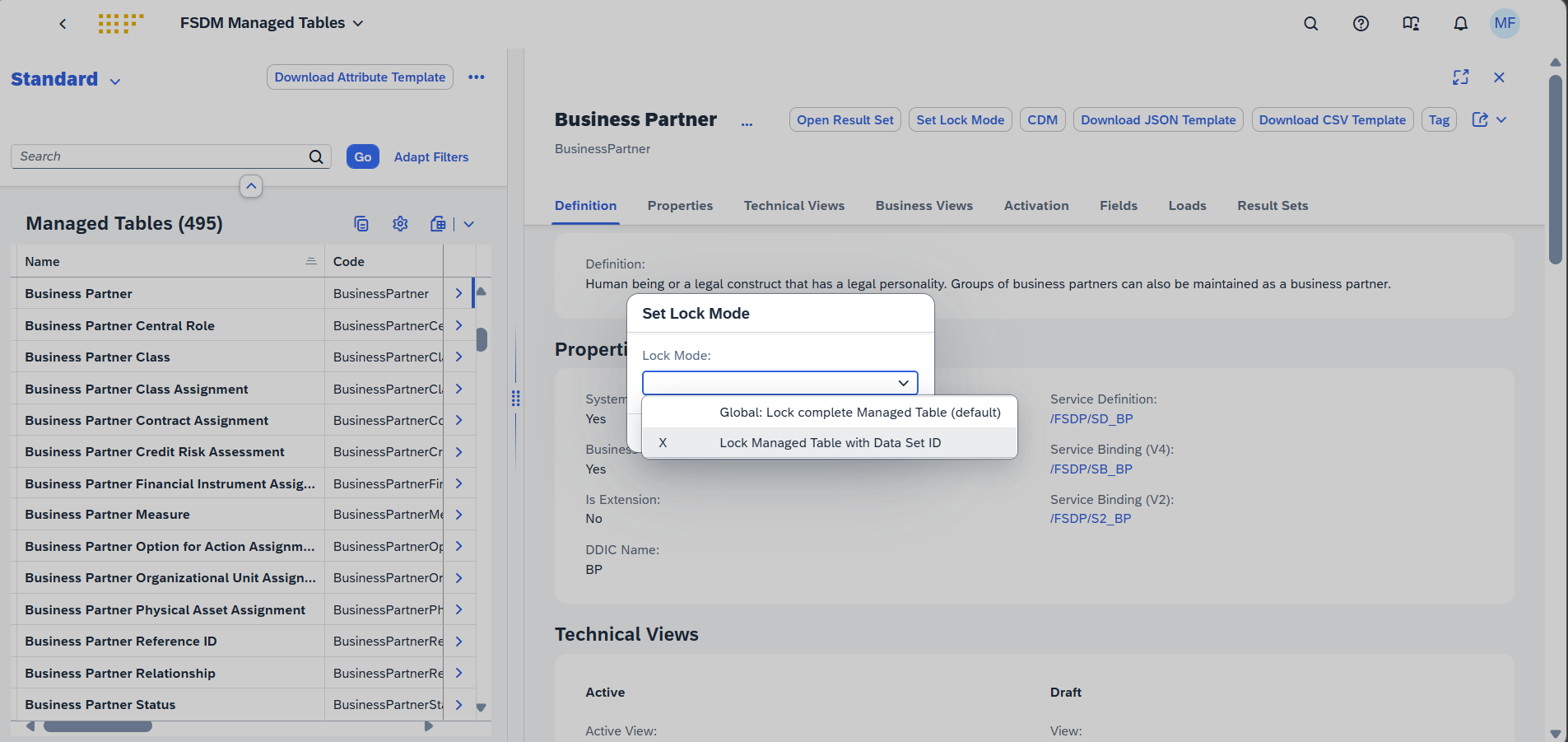Select the Business Partner Contract Assignment row

[244, 420]
